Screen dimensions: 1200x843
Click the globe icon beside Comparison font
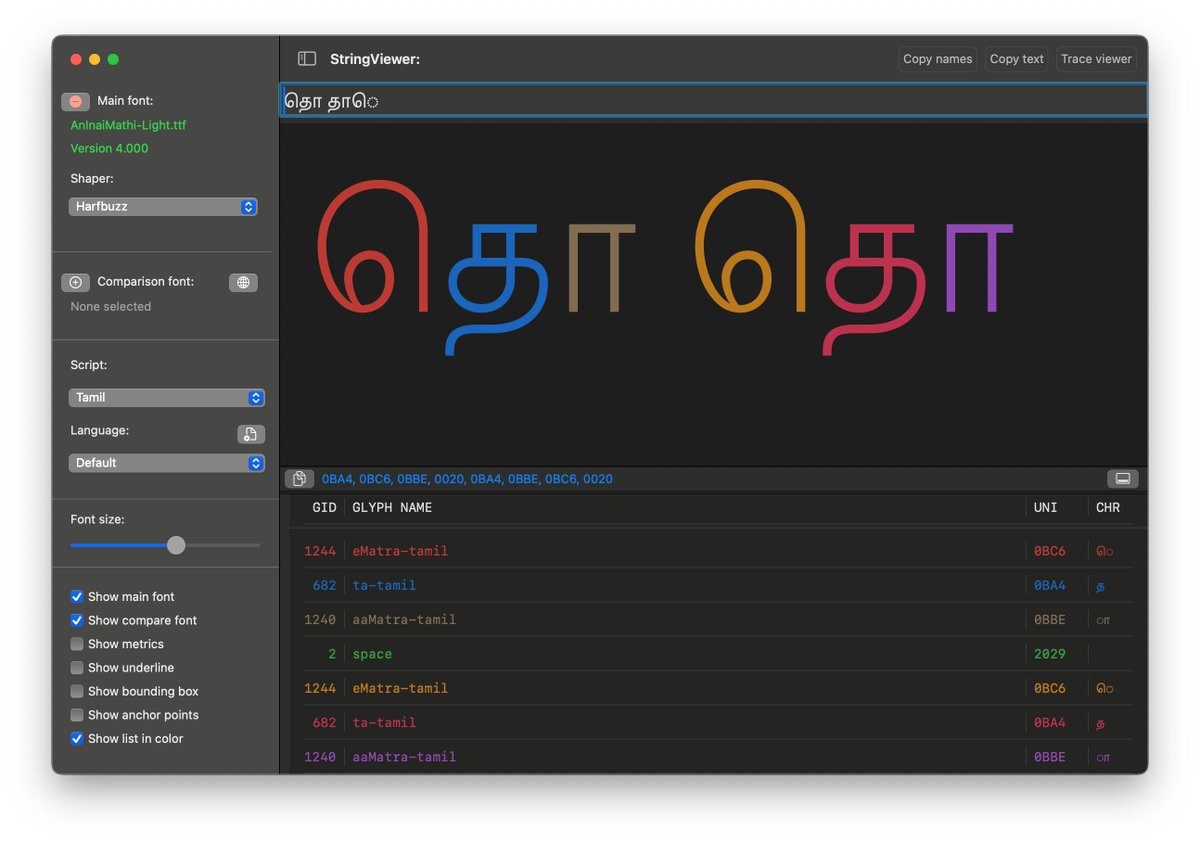point(243,282)
